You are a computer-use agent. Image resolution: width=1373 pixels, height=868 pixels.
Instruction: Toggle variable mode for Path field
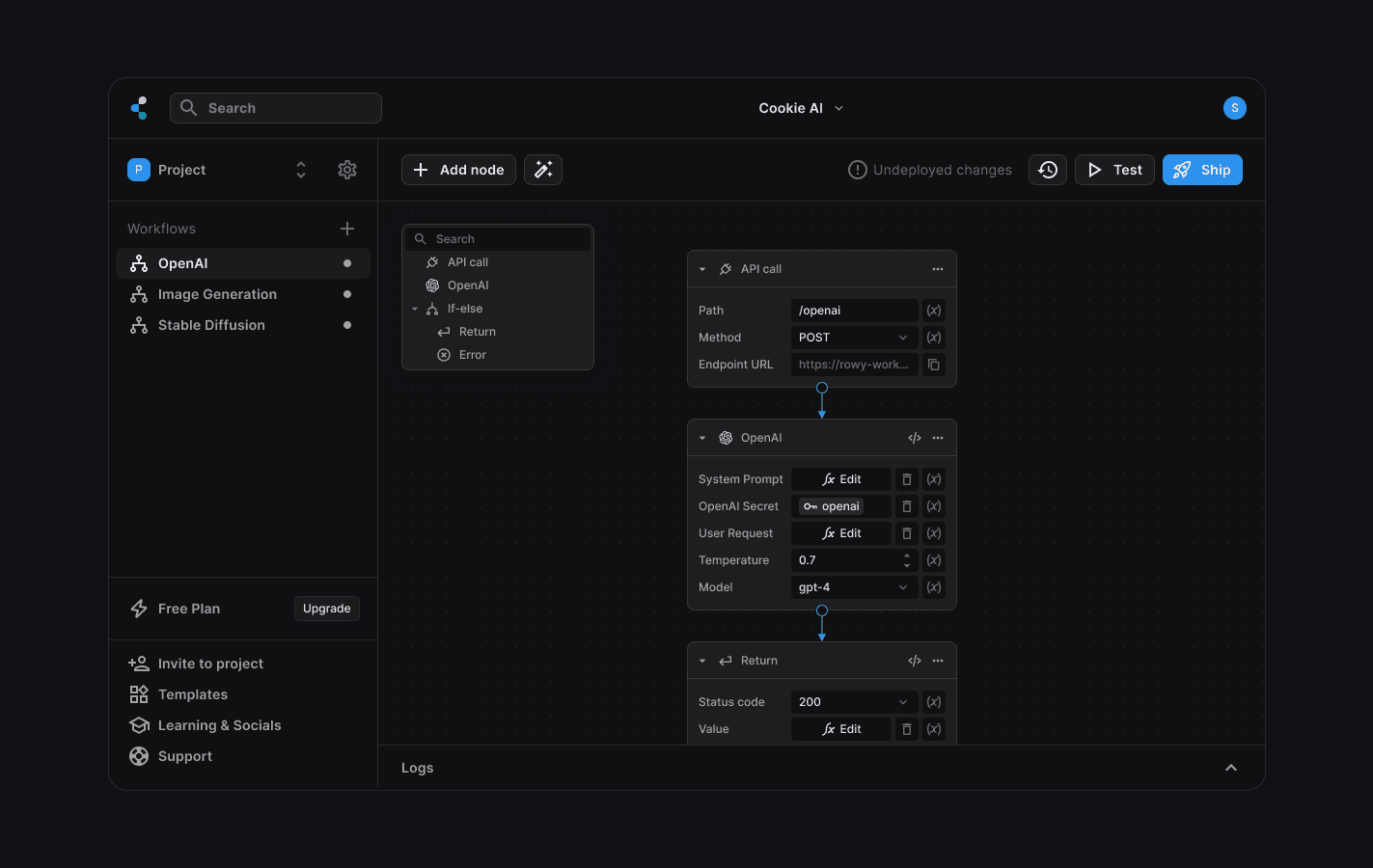[933, 311]
